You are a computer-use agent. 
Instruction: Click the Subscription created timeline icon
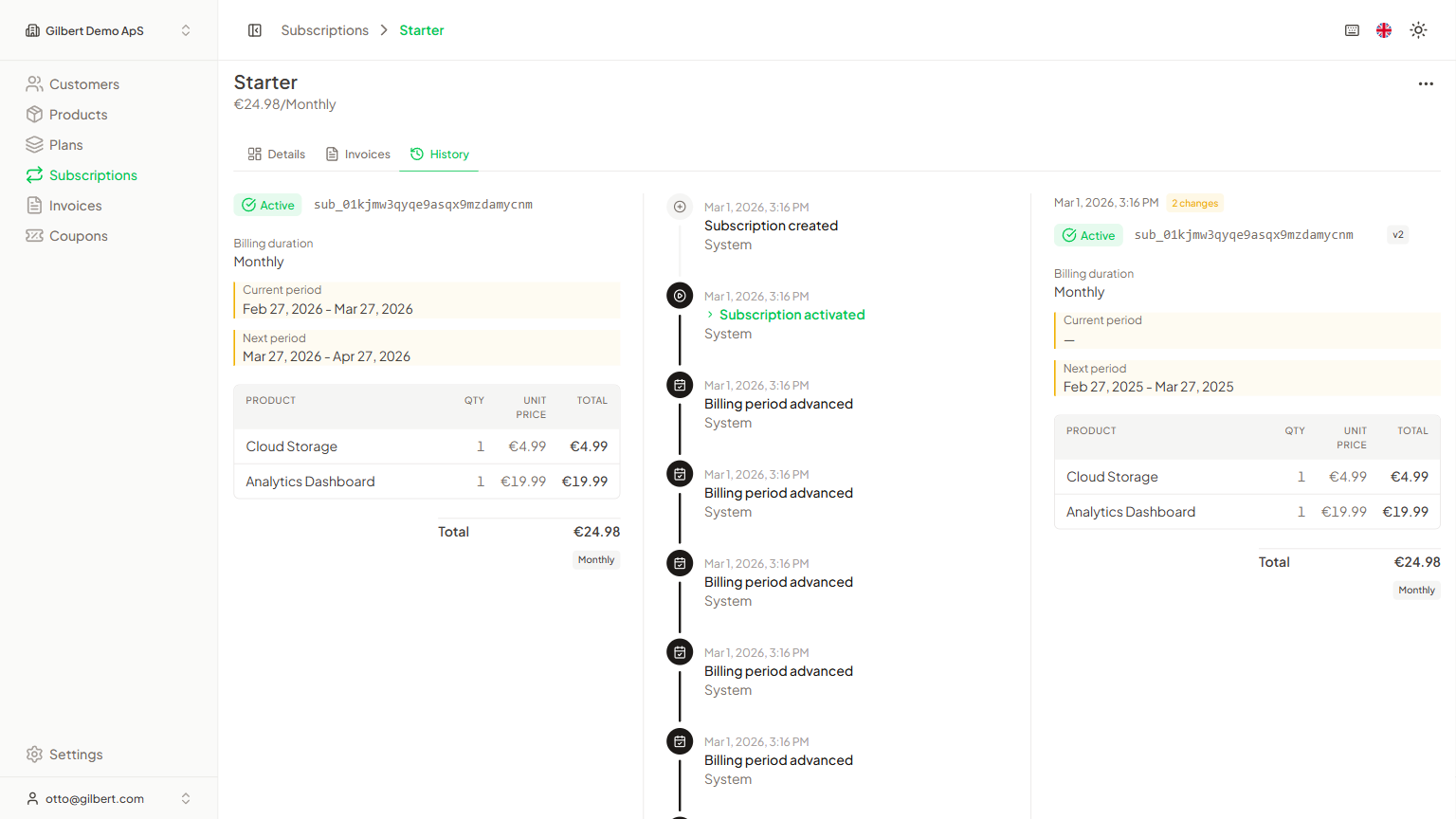[680, 207]
